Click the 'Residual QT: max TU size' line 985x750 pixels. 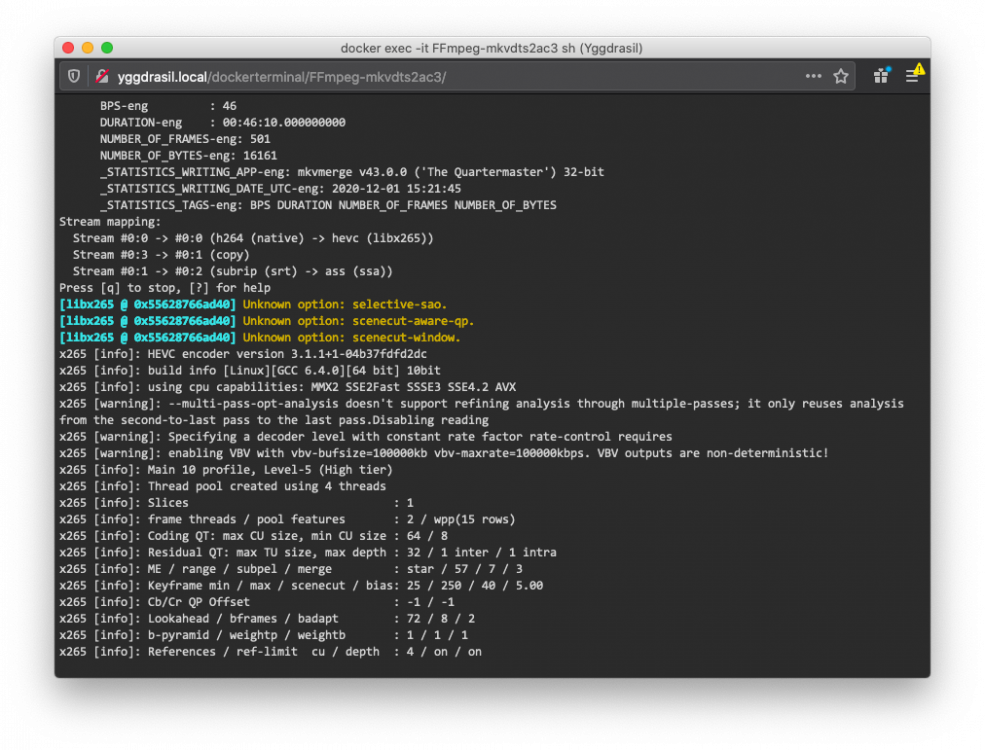308,553
